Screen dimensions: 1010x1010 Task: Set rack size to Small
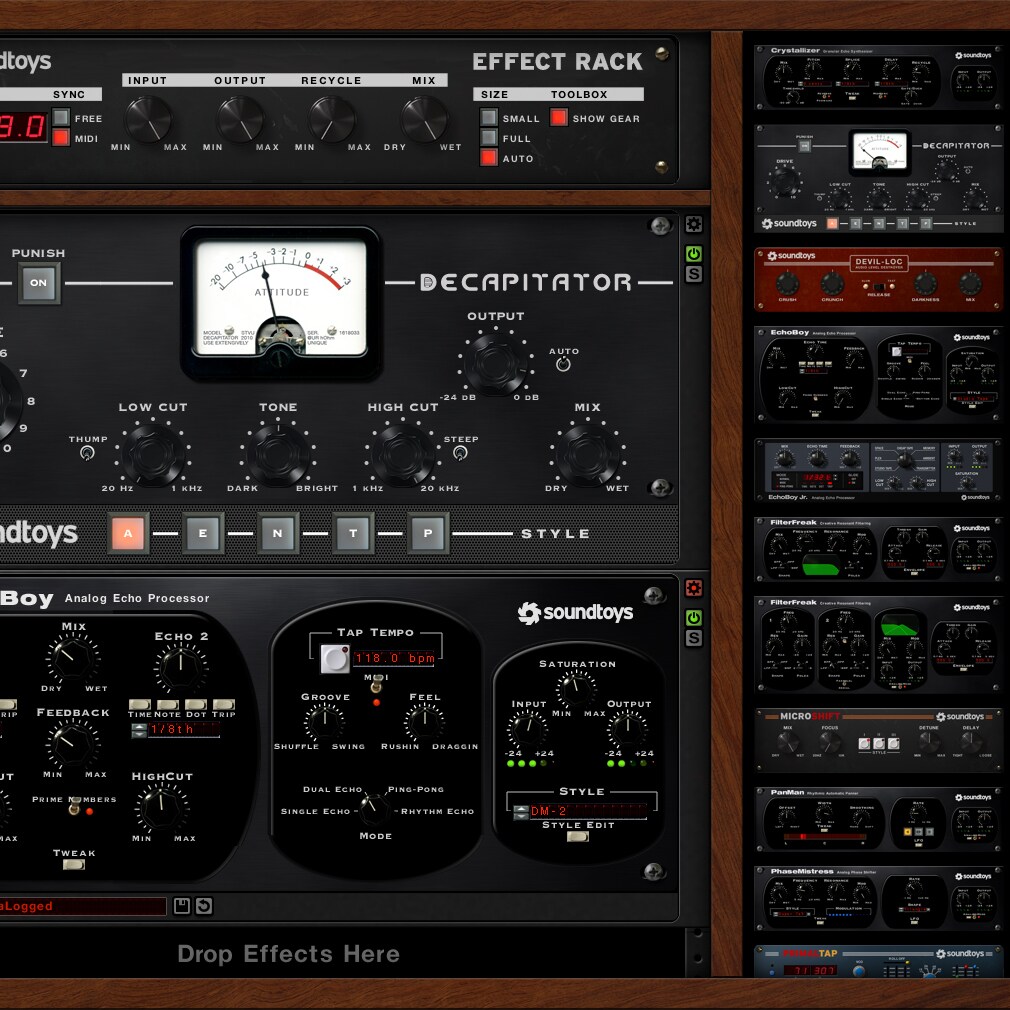pos(489,117)
